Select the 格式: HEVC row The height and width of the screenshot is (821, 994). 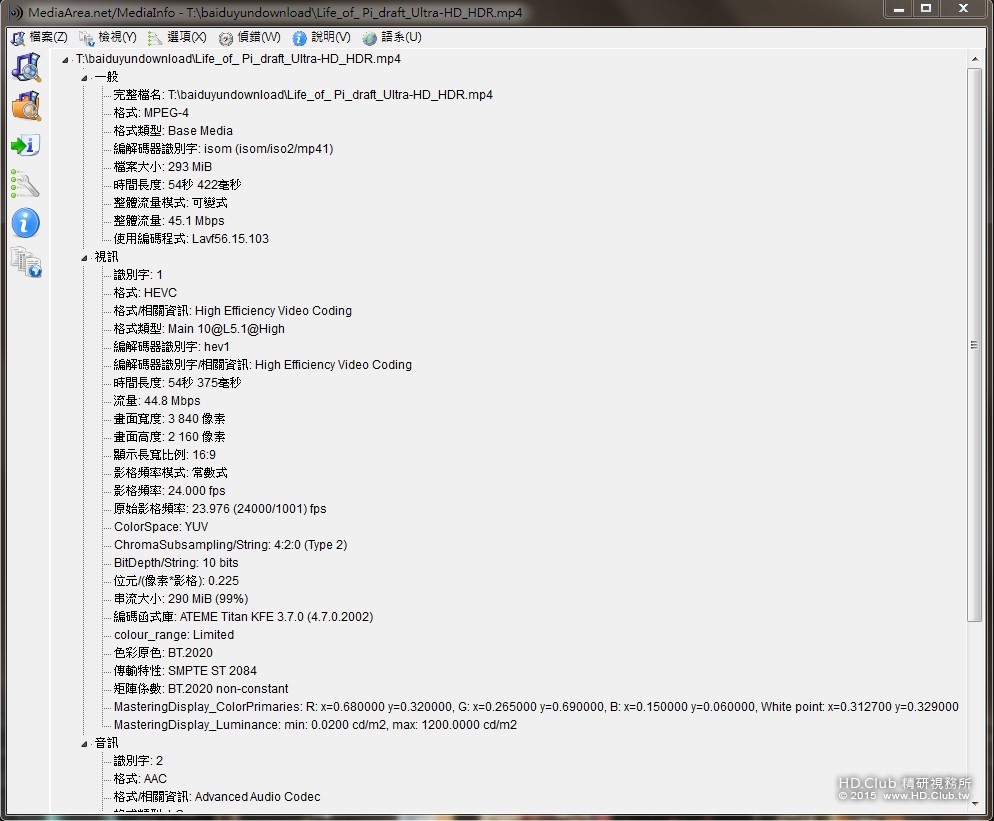coord(145,293)
